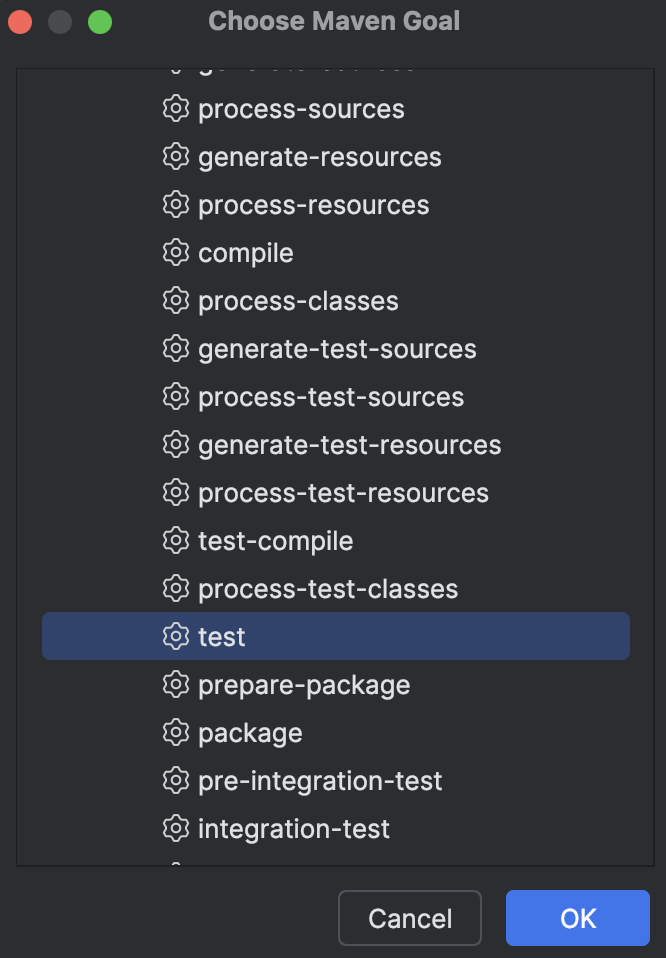The image size is (666, 958).
Task: Dismiss the dialog with Cancel
Action: (409, 917)
